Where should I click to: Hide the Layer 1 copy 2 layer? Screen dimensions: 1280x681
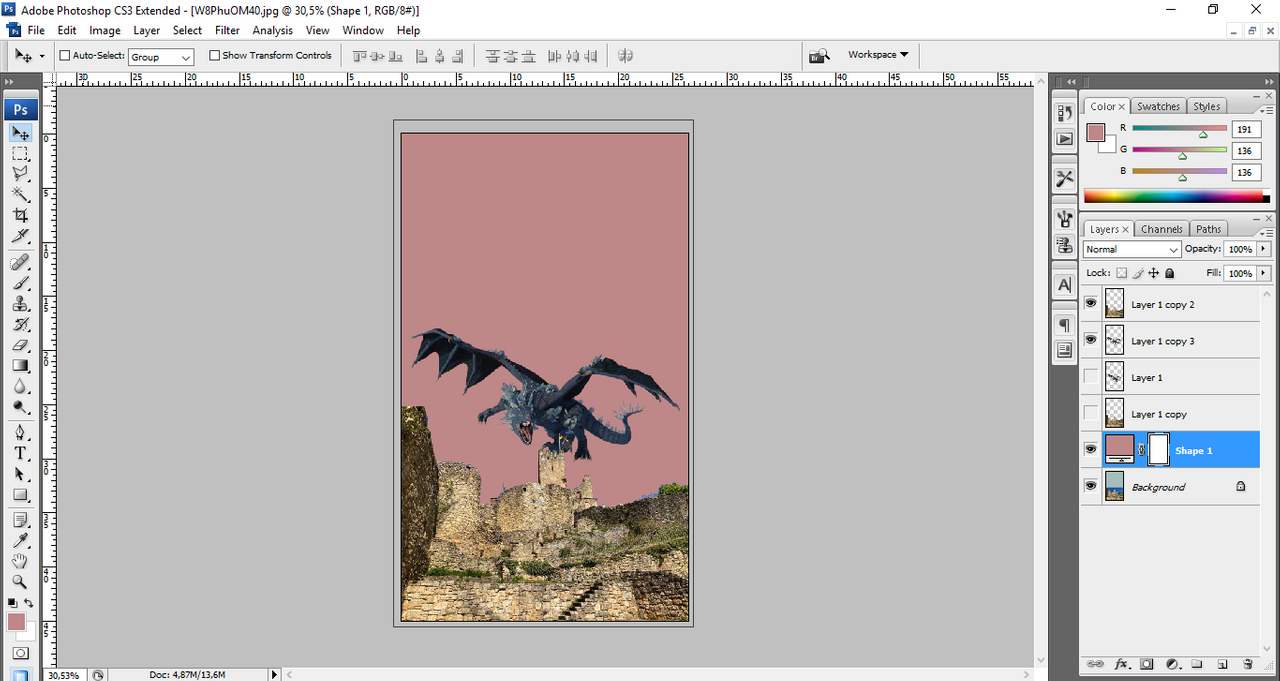click(1090, 304)
